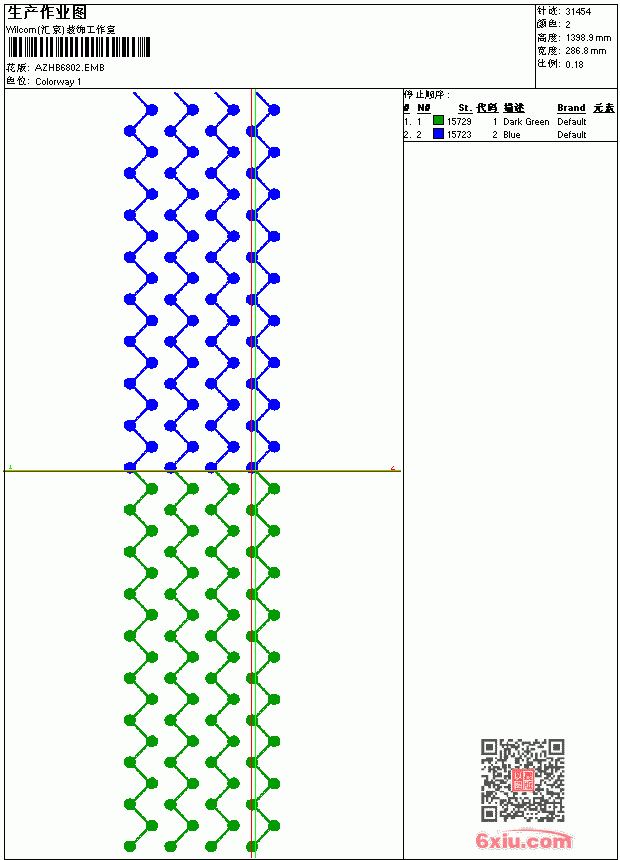Select the Dark Green stop sequence row
This screenshot has height=860, width=620.
pyautogui.click(x=510, y=121)
